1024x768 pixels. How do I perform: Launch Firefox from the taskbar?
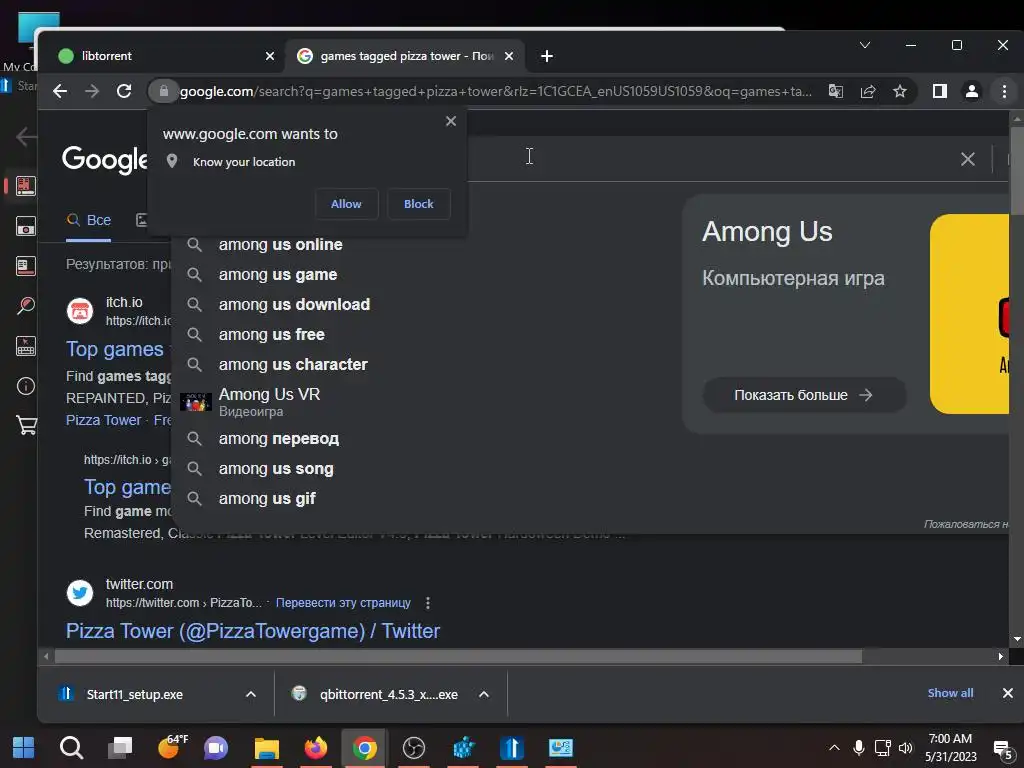point(315,748)
